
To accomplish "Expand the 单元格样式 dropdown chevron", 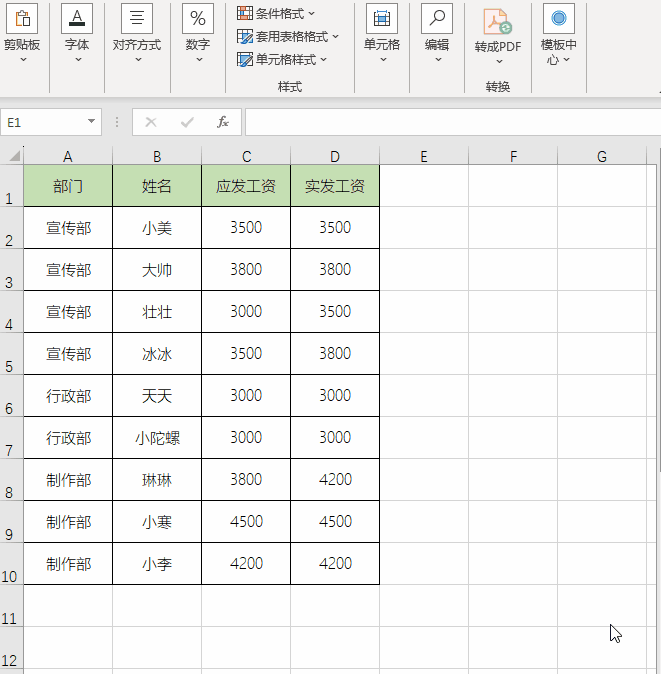I will coord(324,60).
